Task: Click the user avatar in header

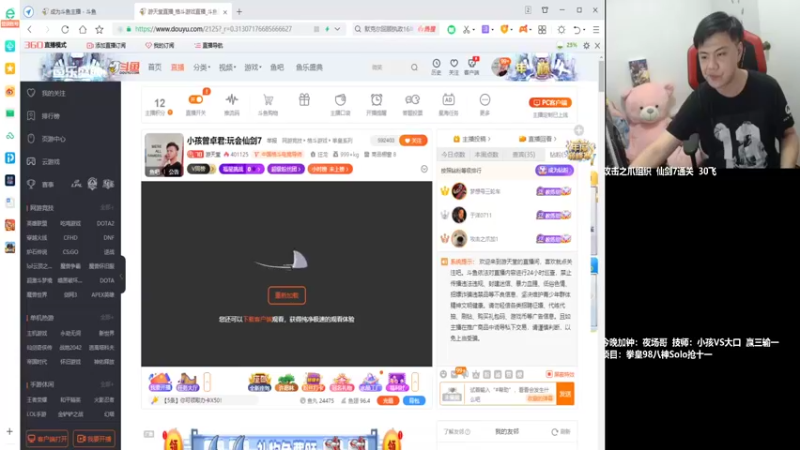Action: pos(501,67)
